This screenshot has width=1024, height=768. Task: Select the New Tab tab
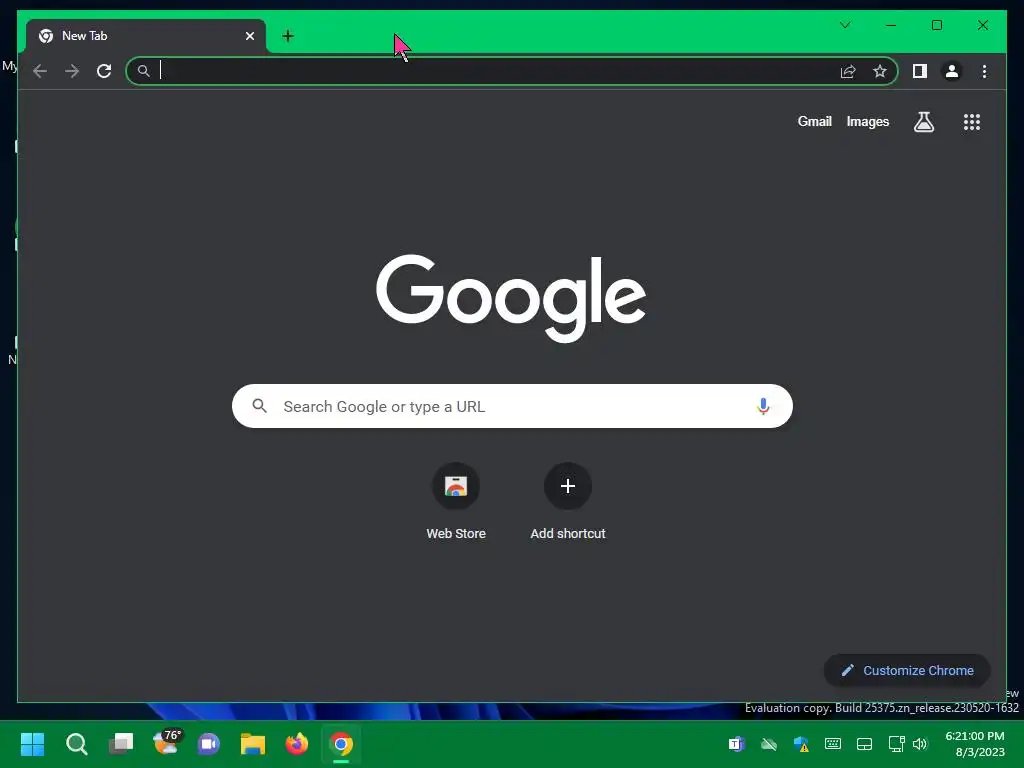coord(146,36)
